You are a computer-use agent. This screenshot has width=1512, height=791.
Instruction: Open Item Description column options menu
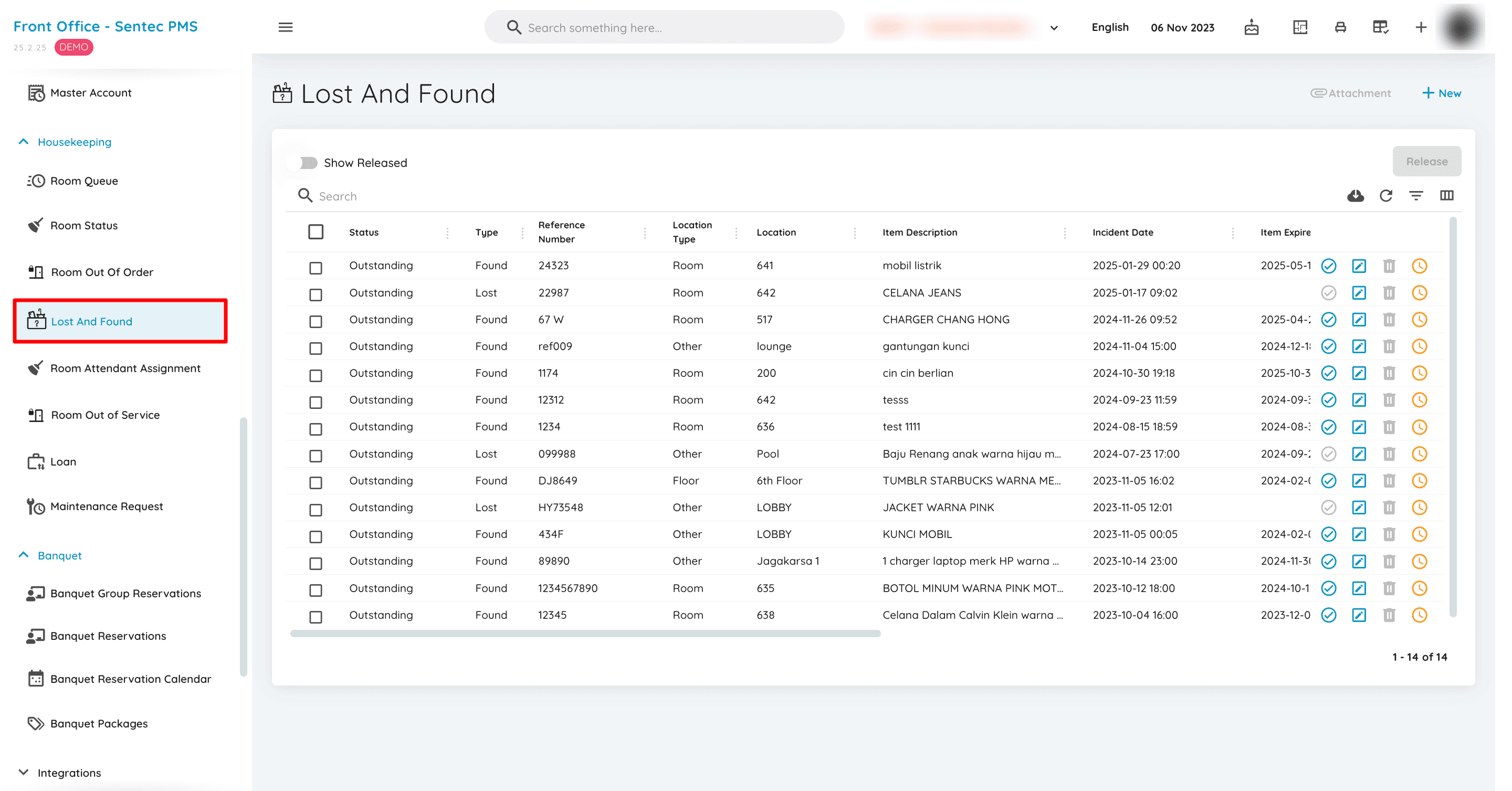tap(1064, 233)
